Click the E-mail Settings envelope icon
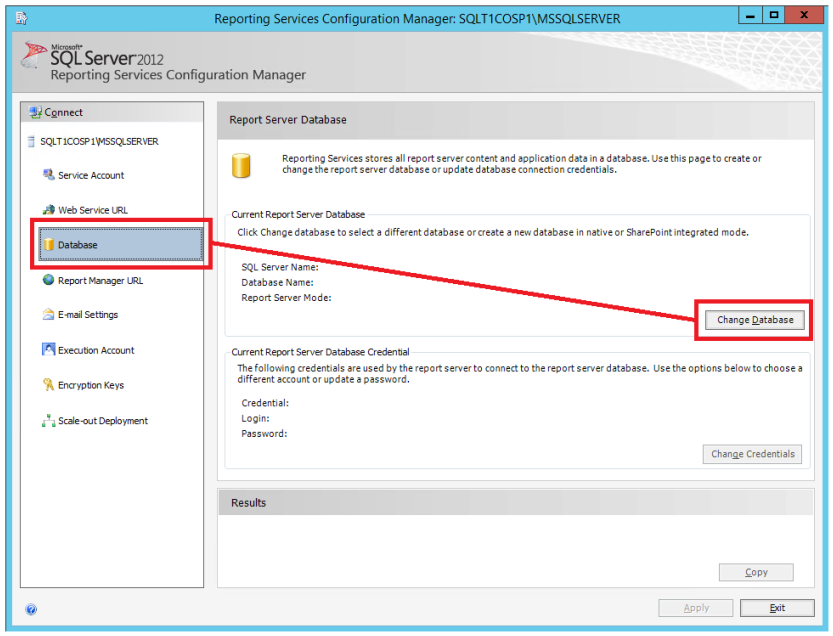 coord(48,315)
